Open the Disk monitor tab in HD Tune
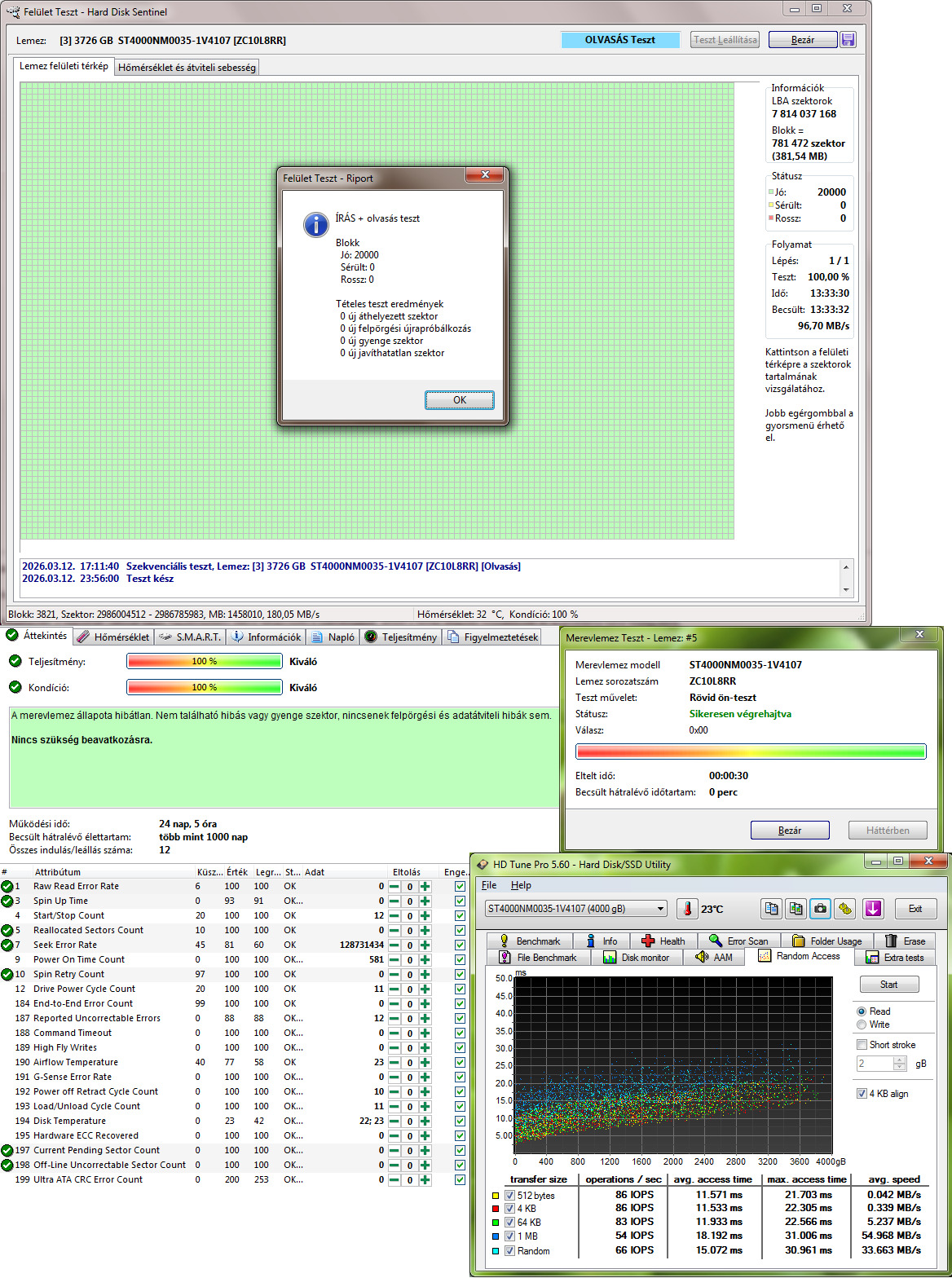 tap(637, 957)
